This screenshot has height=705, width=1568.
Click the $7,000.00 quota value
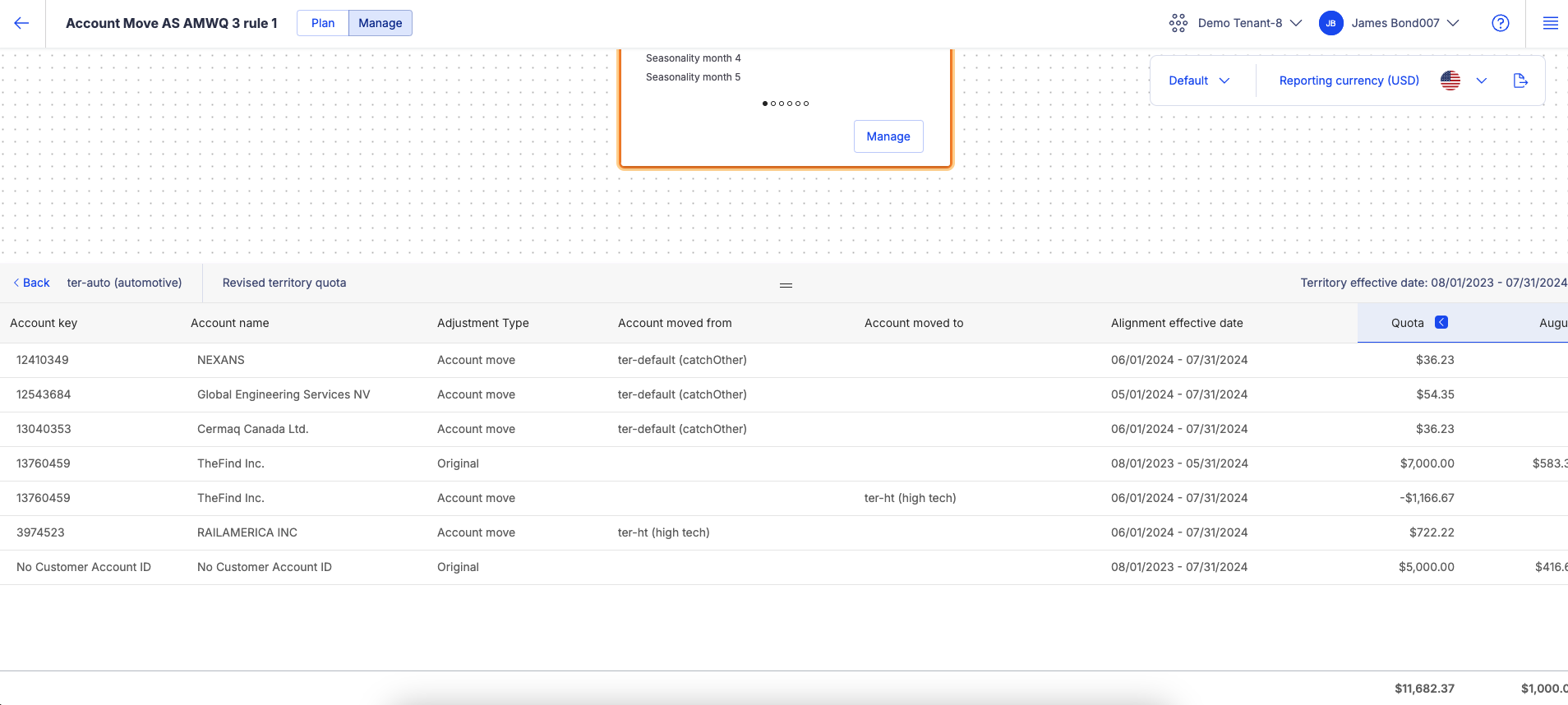(1427, 463)
